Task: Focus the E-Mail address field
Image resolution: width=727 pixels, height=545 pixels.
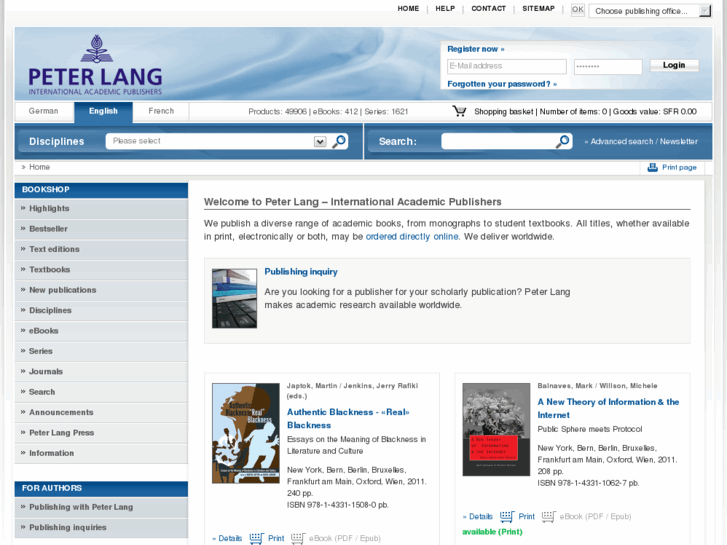Action: point(507,66)
